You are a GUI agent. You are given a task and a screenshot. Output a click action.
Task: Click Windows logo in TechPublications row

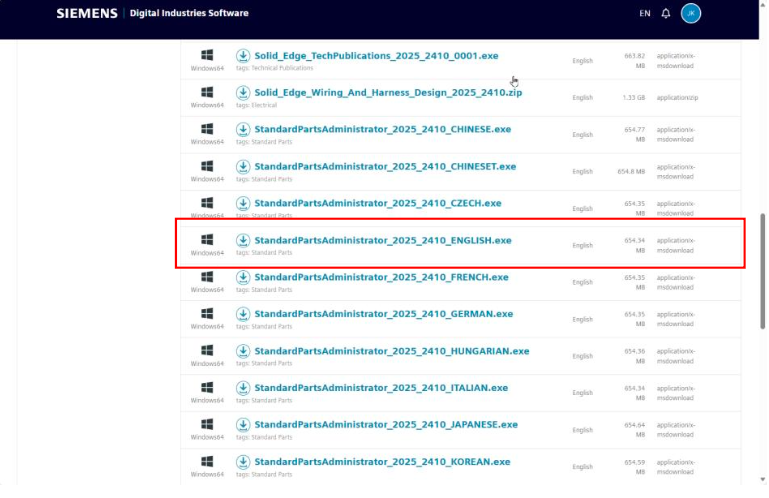point(207,55)
